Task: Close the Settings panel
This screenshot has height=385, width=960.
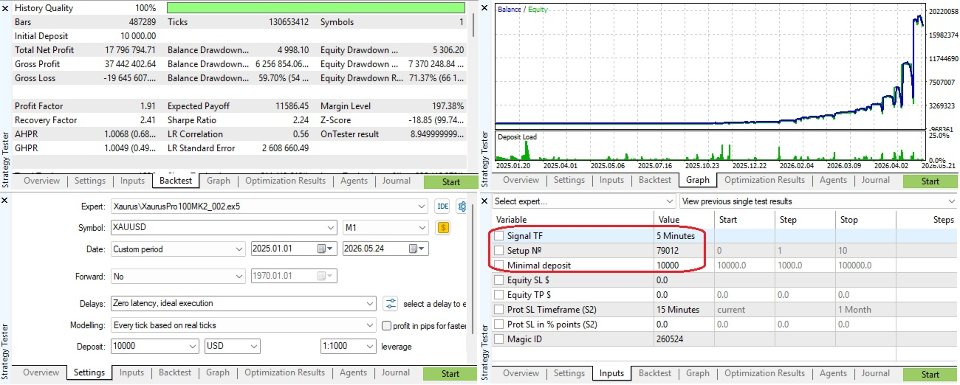Action: click(x=5, y=201)
